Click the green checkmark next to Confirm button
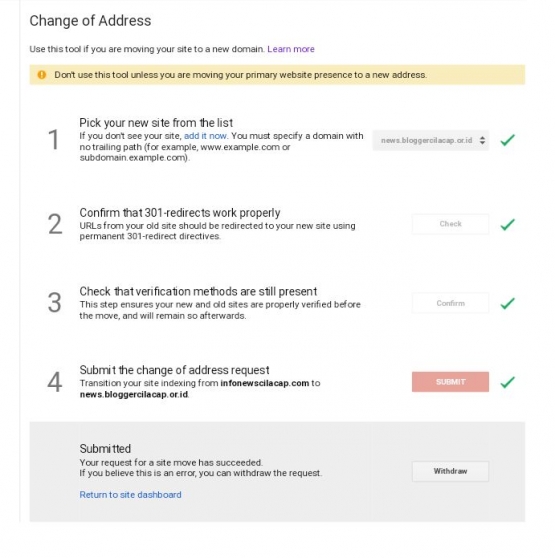This screenshot has height=558, width=555. coord(507,303)
